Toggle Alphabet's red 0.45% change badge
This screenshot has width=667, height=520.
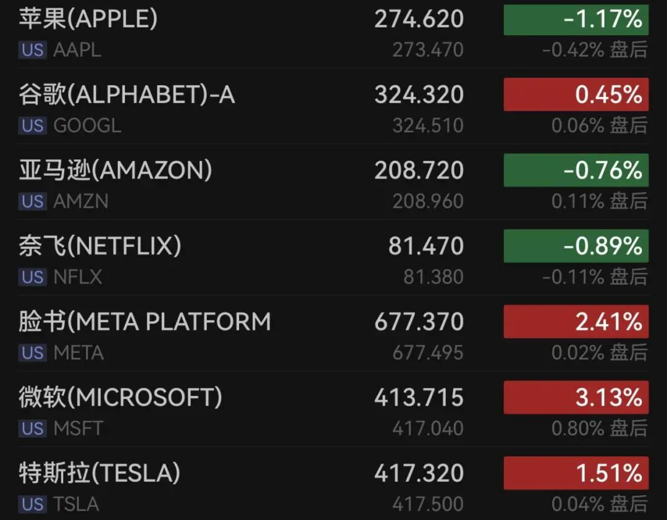click(574, 95)
